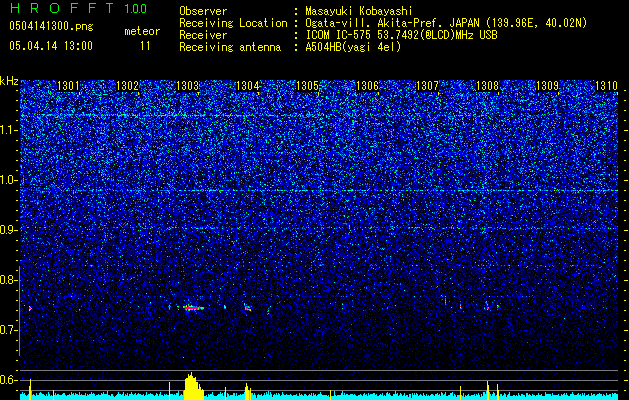Image resolution: width=629 pixels, height=400 pixels.
Task: Click the 1305 time marker
Action: point(307,86)
